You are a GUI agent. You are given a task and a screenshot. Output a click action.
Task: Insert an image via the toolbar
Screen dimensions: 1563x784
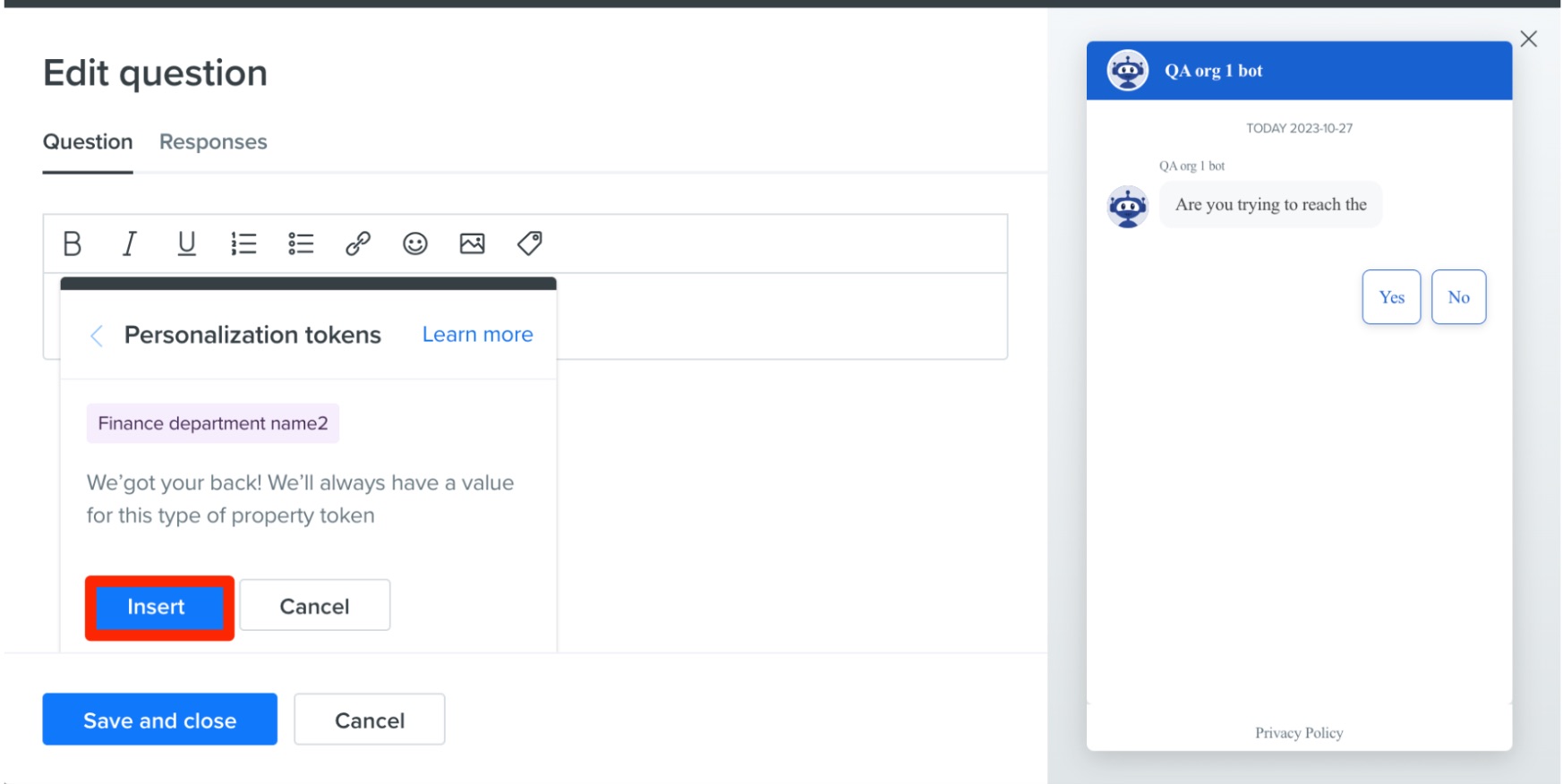473,243
